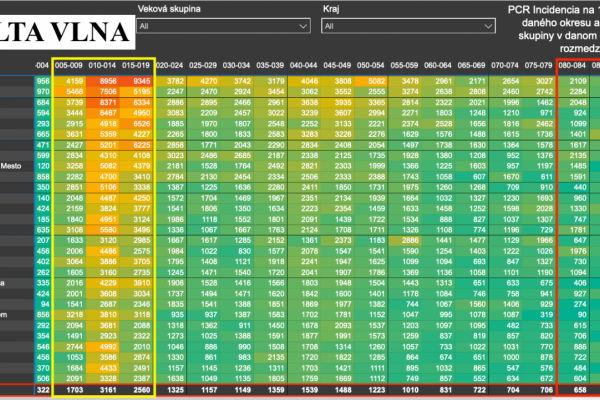Click the Veková skupina dropdown chevron arrow
The height and width of the screenshot is (400, 600).
(x=302, y=26)
